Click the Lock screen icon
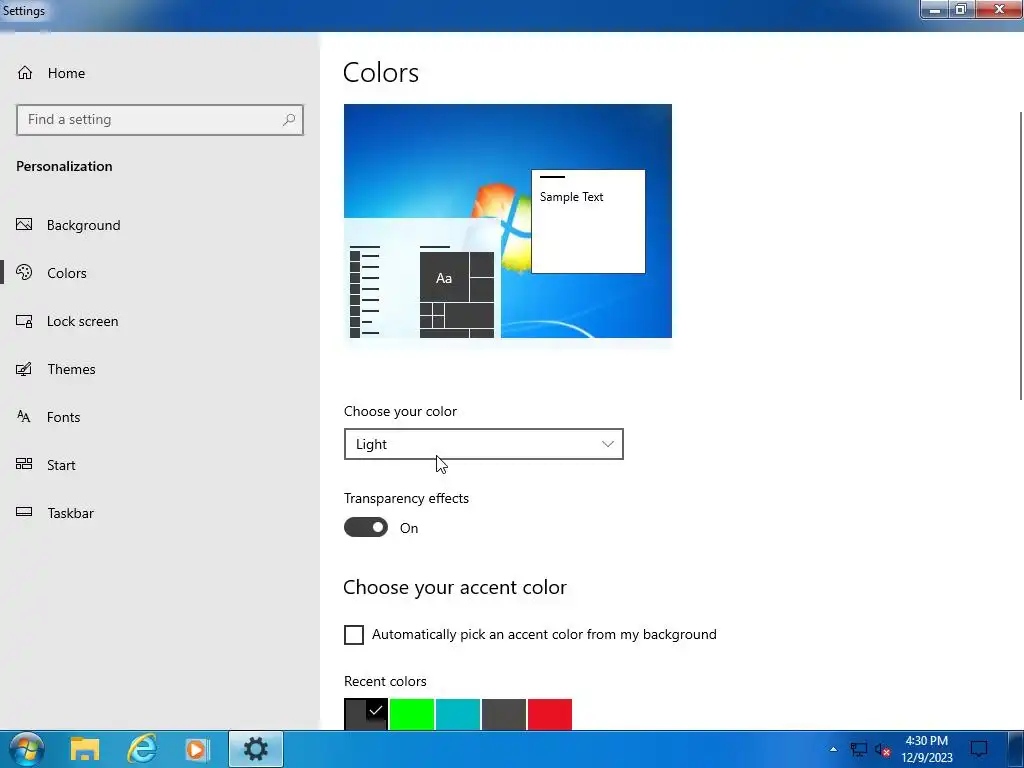The height and width of the screenshot is (768, 1024). point(24,321)
